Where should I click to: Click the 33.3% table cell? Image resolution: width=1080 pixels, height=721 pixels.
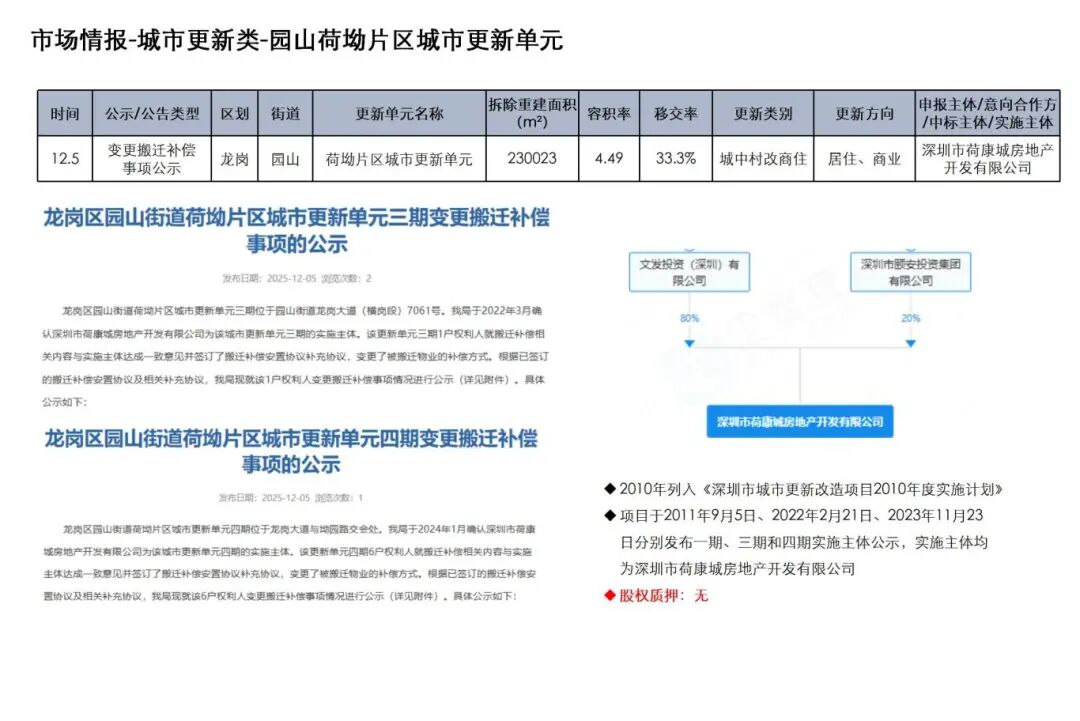pyautogui.click(x=675, y=159)
